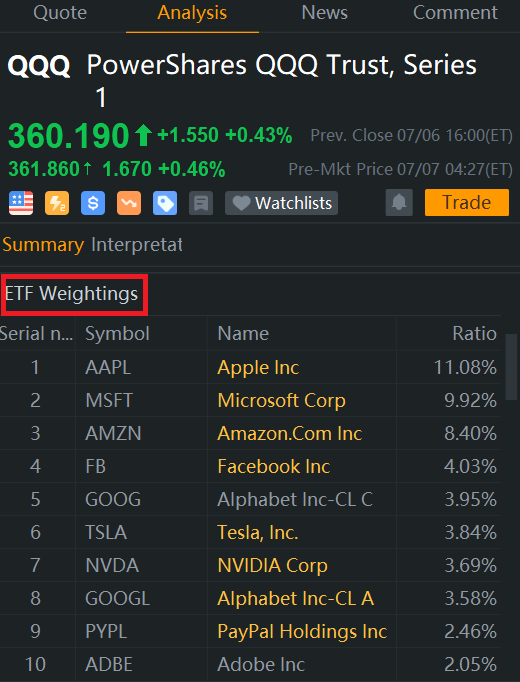Image resolution: width=520 pixels, height=682 pixels.
Task: Click the holdings table scrollbar thumb
Action: 511,367
